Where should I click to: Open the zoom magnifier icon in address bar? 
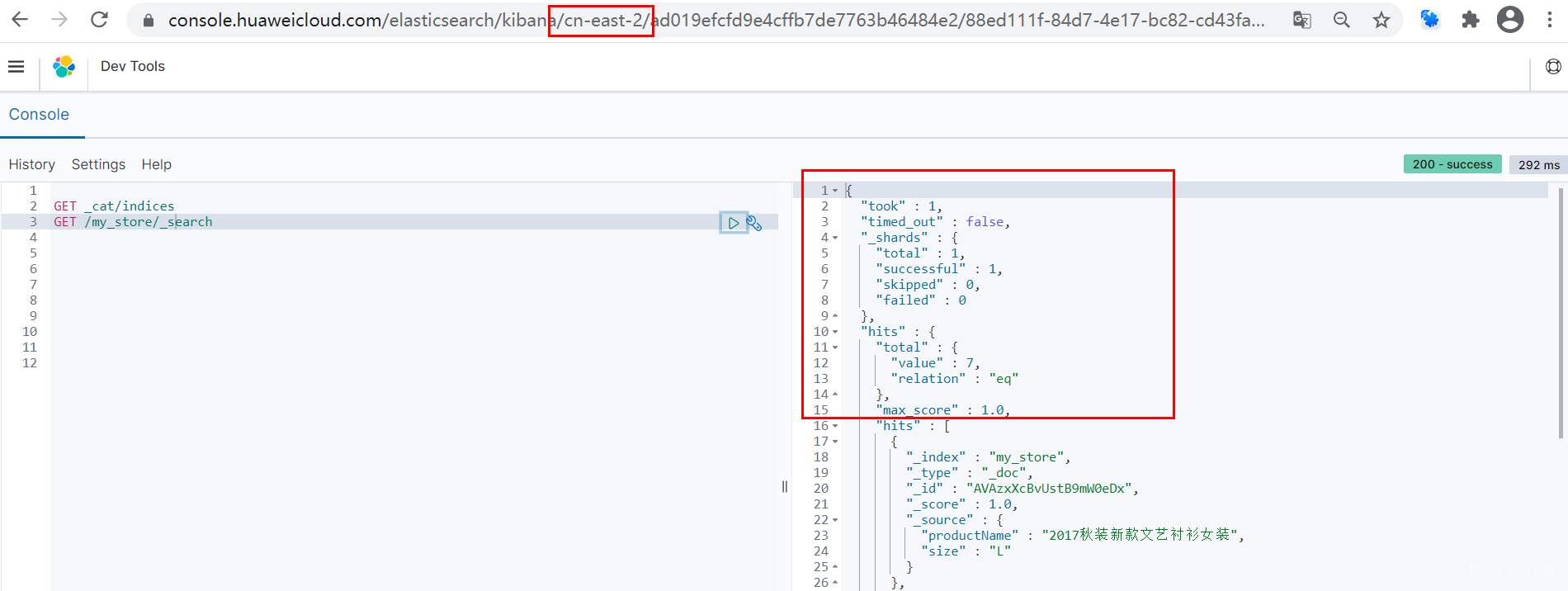click(x=1342, y=21)
